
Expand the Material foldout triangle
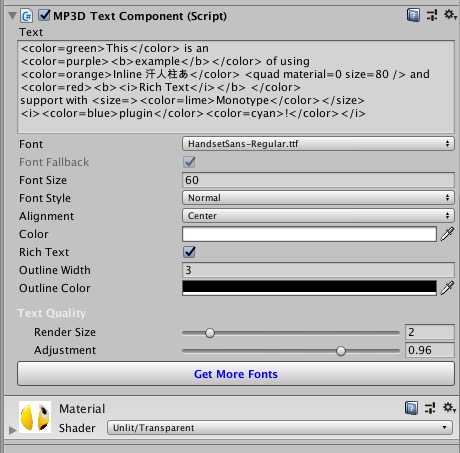(x=12, y=430)
